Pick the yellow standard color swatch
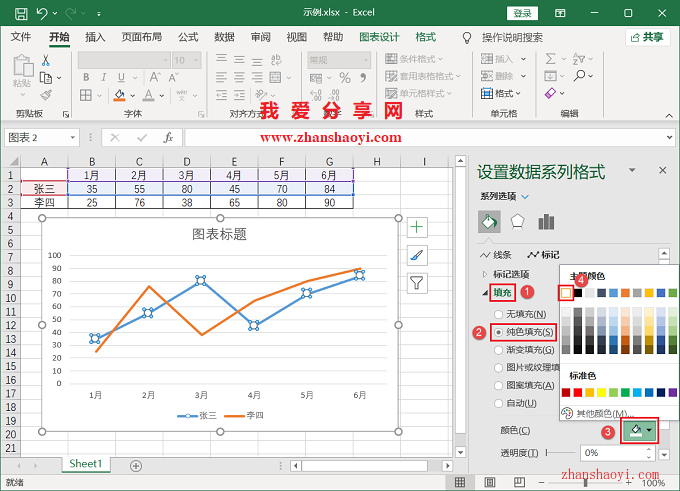Viewport: 680px width, 491px height. point(602,393)
